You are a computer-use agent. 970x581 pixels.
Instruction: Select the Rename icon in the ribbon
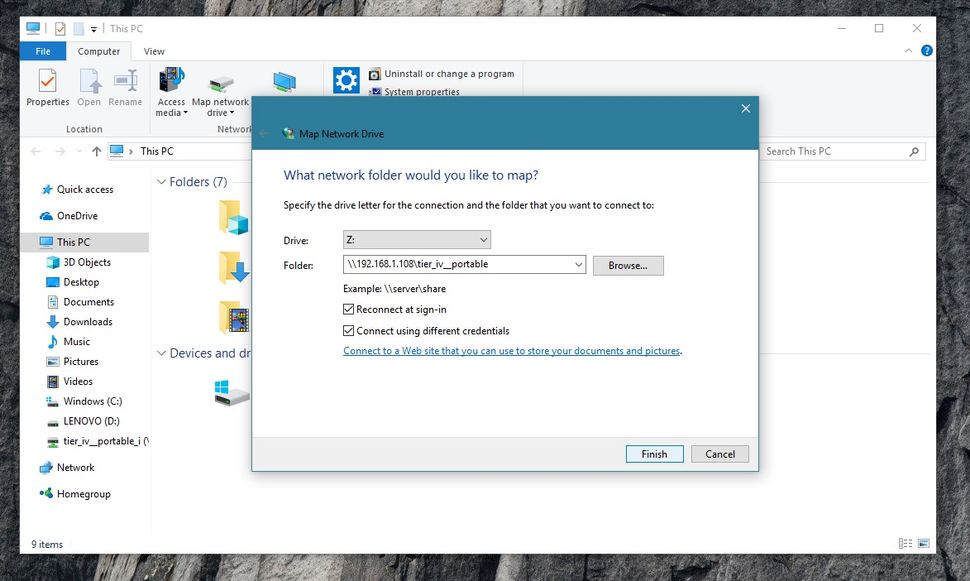[125, 88]
